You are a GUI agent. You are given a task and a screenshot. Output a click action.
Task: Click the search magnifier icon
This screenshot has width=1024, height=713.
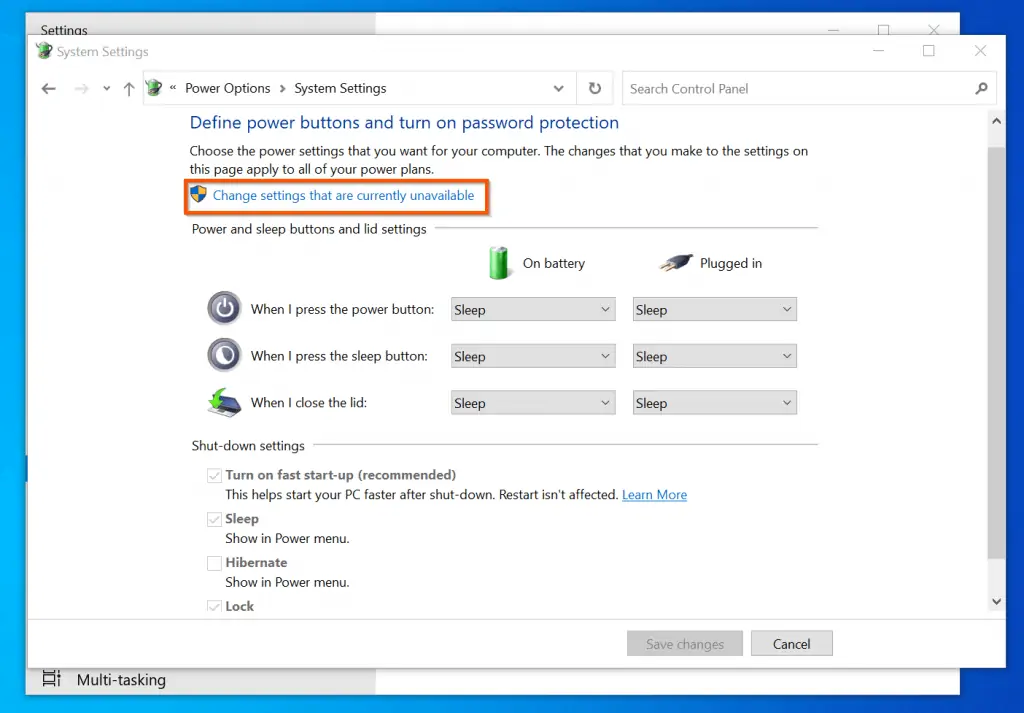(981, 89)
